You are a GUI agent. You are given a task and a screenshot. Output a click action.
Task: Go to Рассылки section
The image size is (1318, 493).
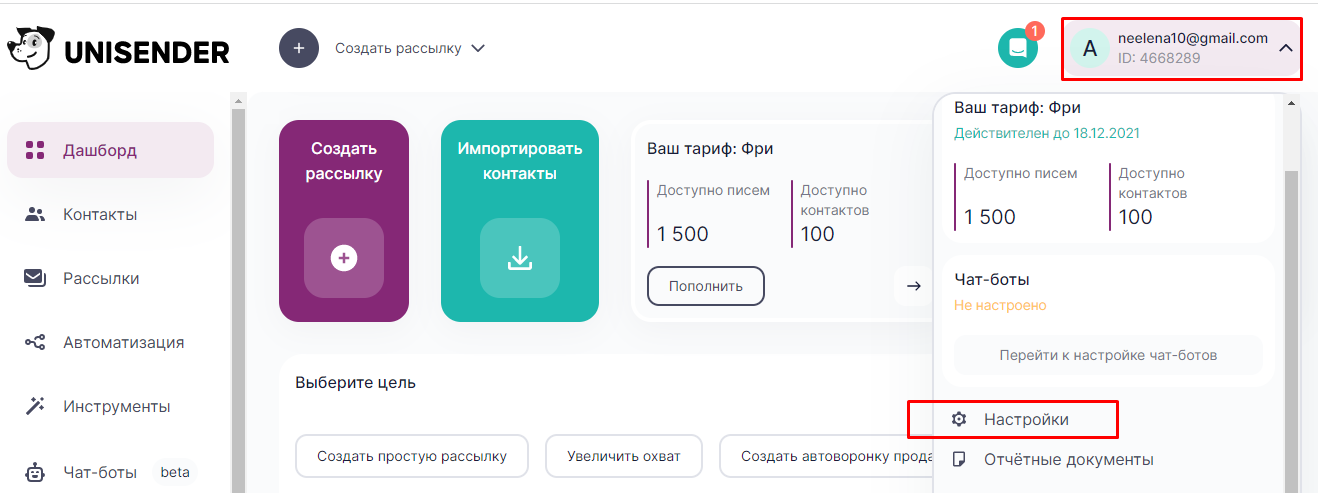point(100,278)
